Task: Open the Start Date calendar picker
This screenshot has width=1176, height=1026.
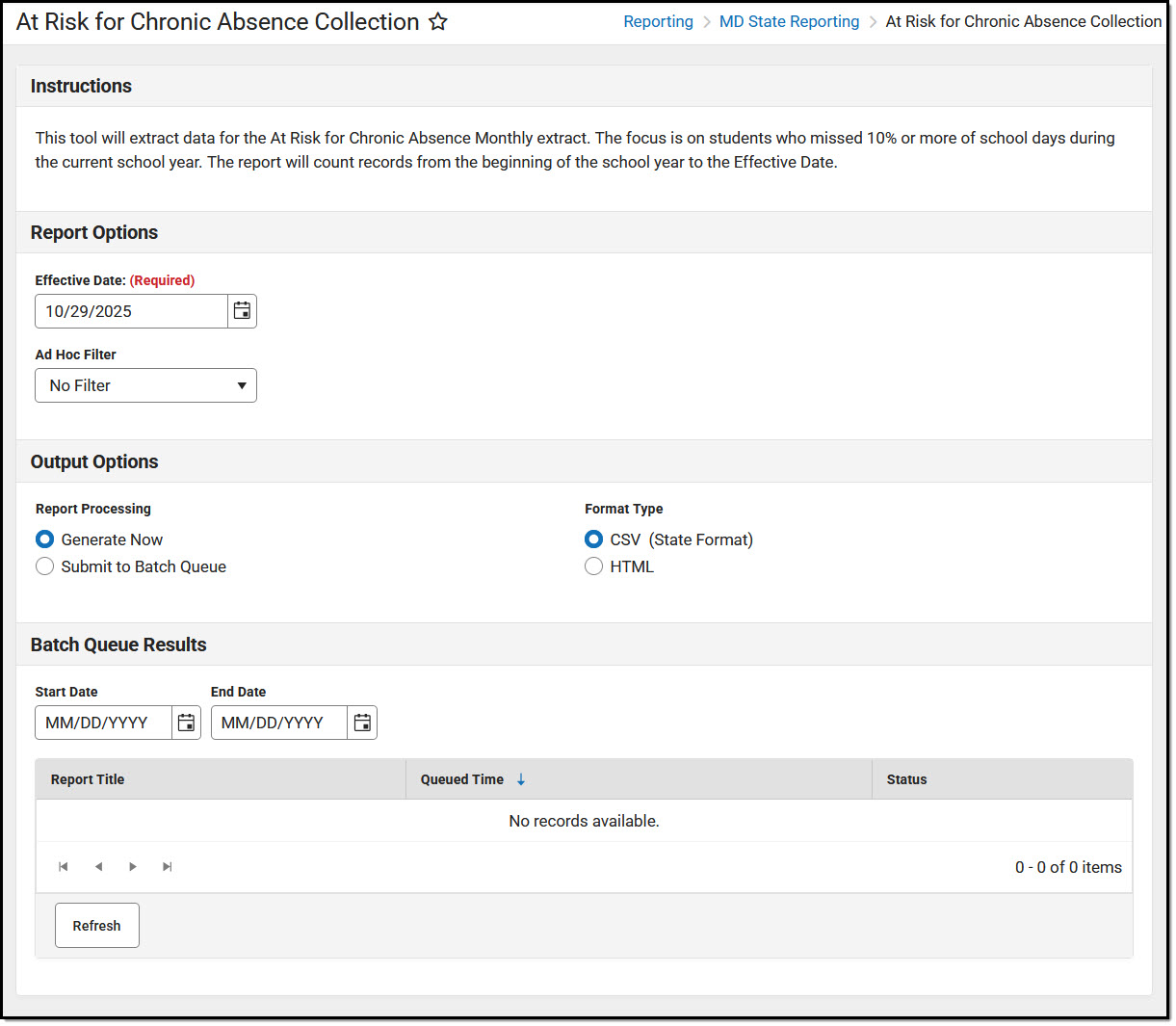Action: click(186, 723)
